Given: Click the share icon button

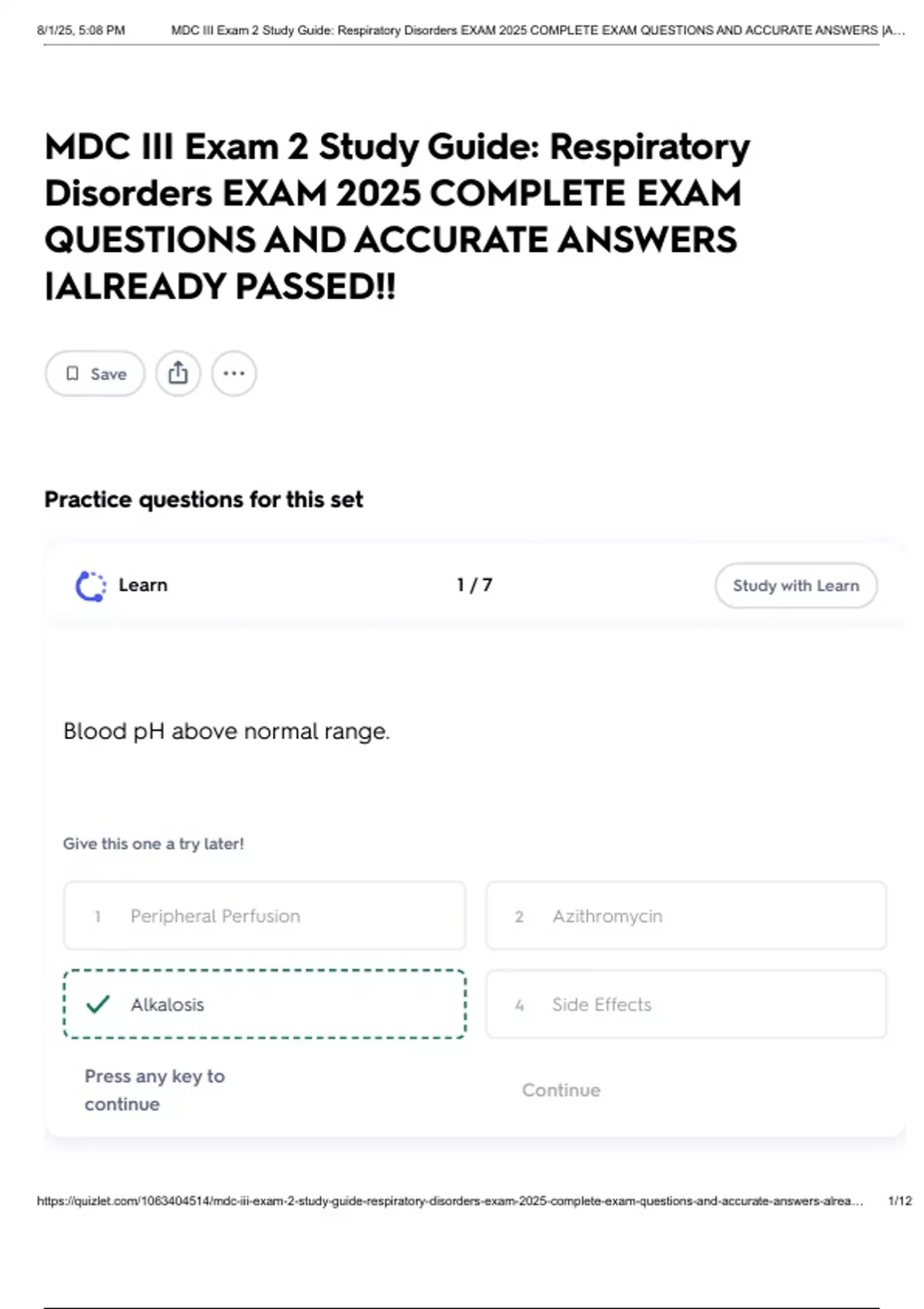Looking at the screenshot, I should (x=178, y=373).
